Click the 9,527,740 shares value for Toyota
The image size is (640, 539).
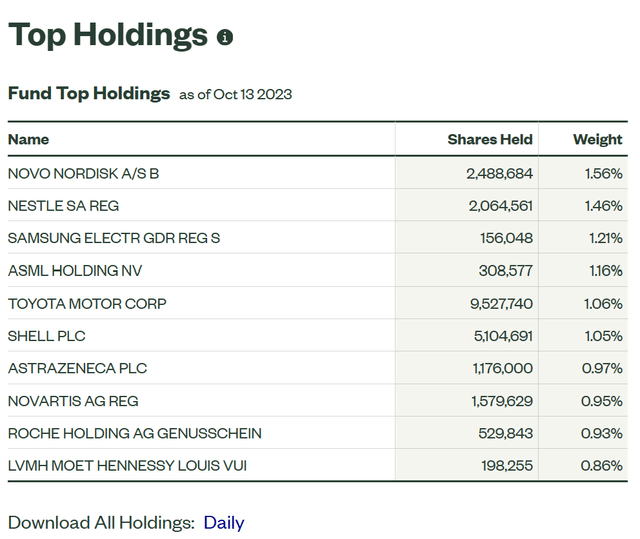point(499,303)
